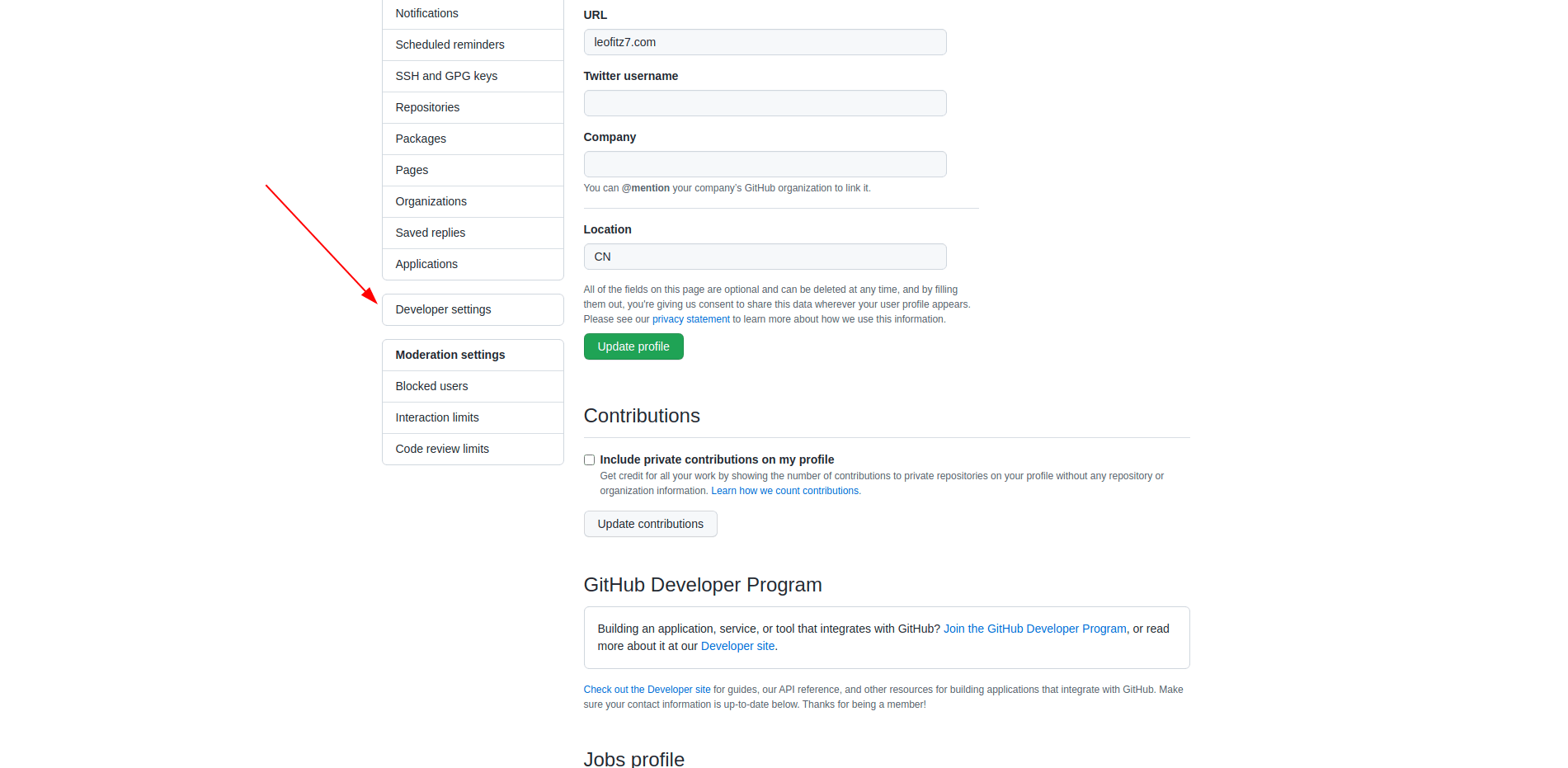1568x768 pixels.
Task: Open Blocked users page
Action: (431, 386)
